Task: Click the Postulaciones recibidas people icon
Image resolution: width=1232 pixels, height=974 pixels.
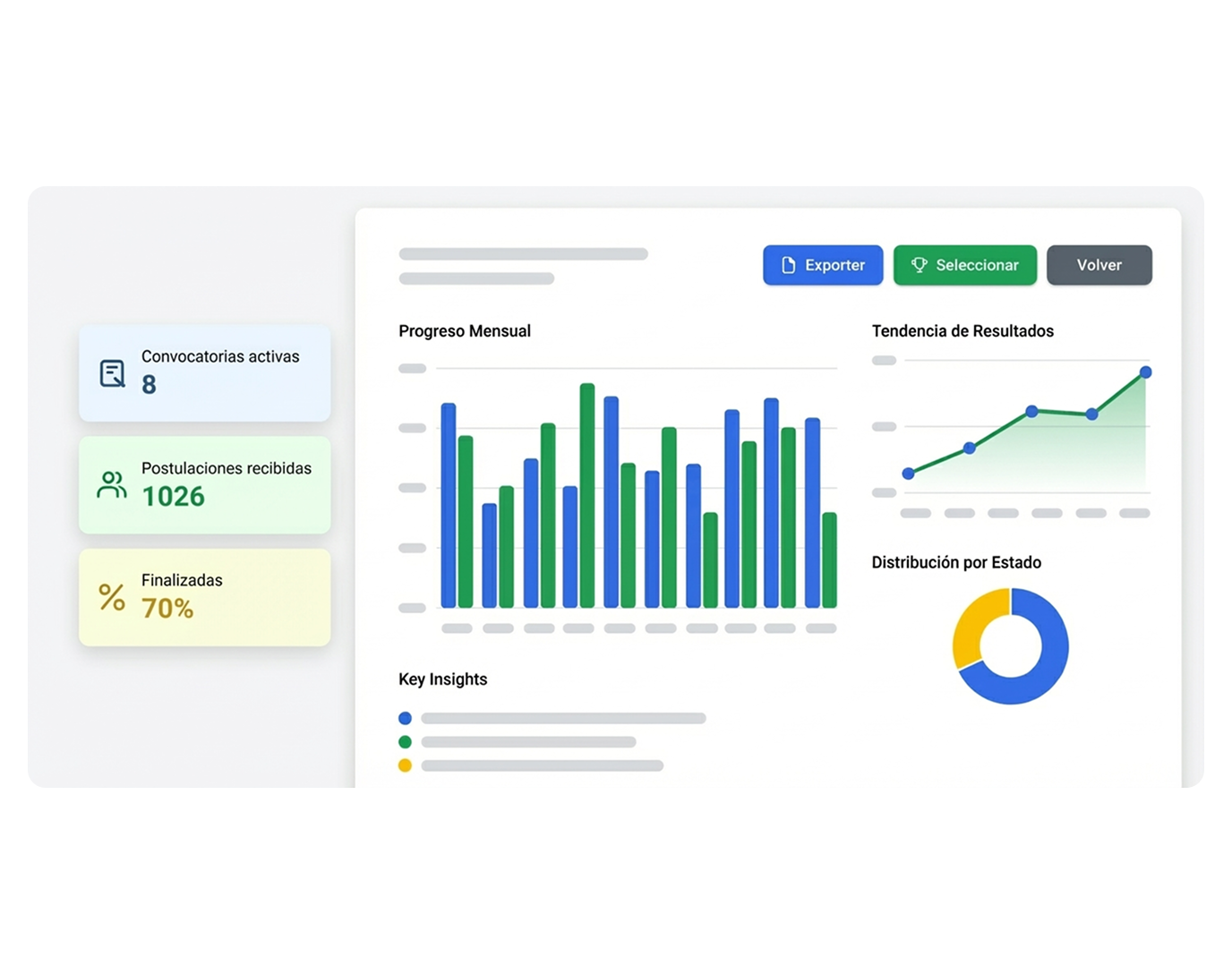Action: (x=112, y=485)
